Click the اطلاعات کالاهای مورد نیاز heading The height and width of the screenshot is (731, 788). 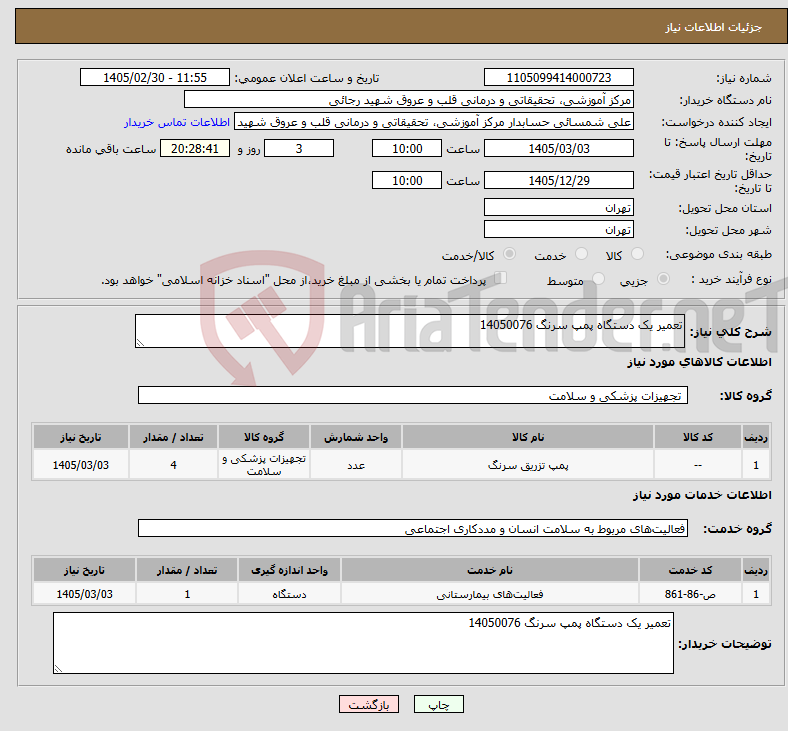(x=699, y=362)
